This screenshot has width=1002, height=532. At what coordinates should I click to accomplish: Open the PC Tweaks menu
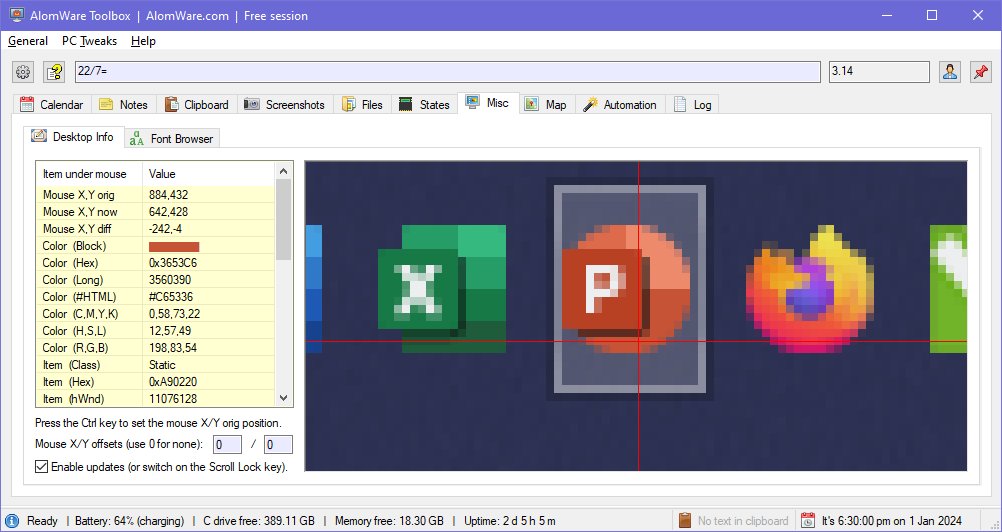pyautogui.click(x=89, y=41)
